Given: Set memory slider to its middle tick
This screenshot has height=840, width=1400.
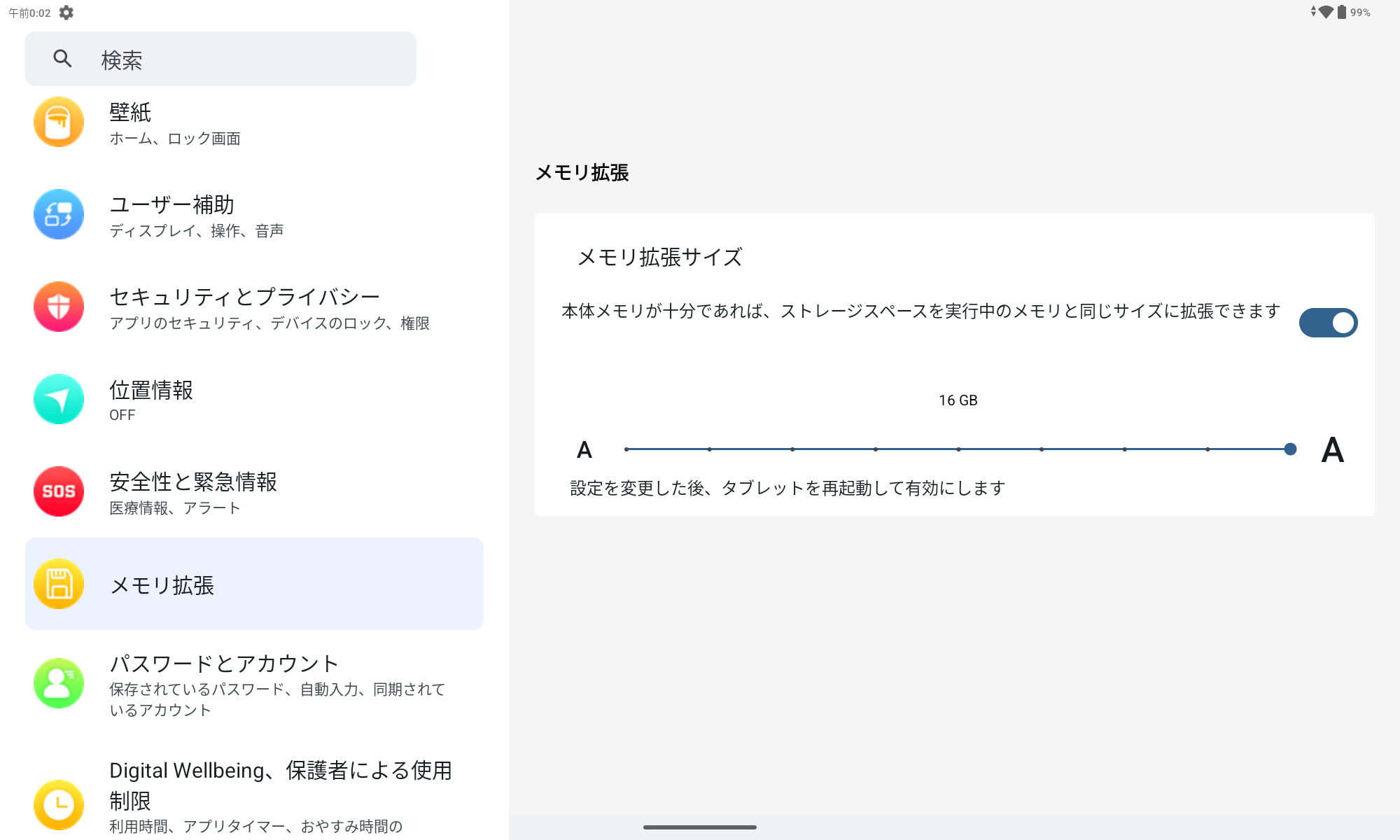Looking at the screenshot, I should tap(958, 449).
